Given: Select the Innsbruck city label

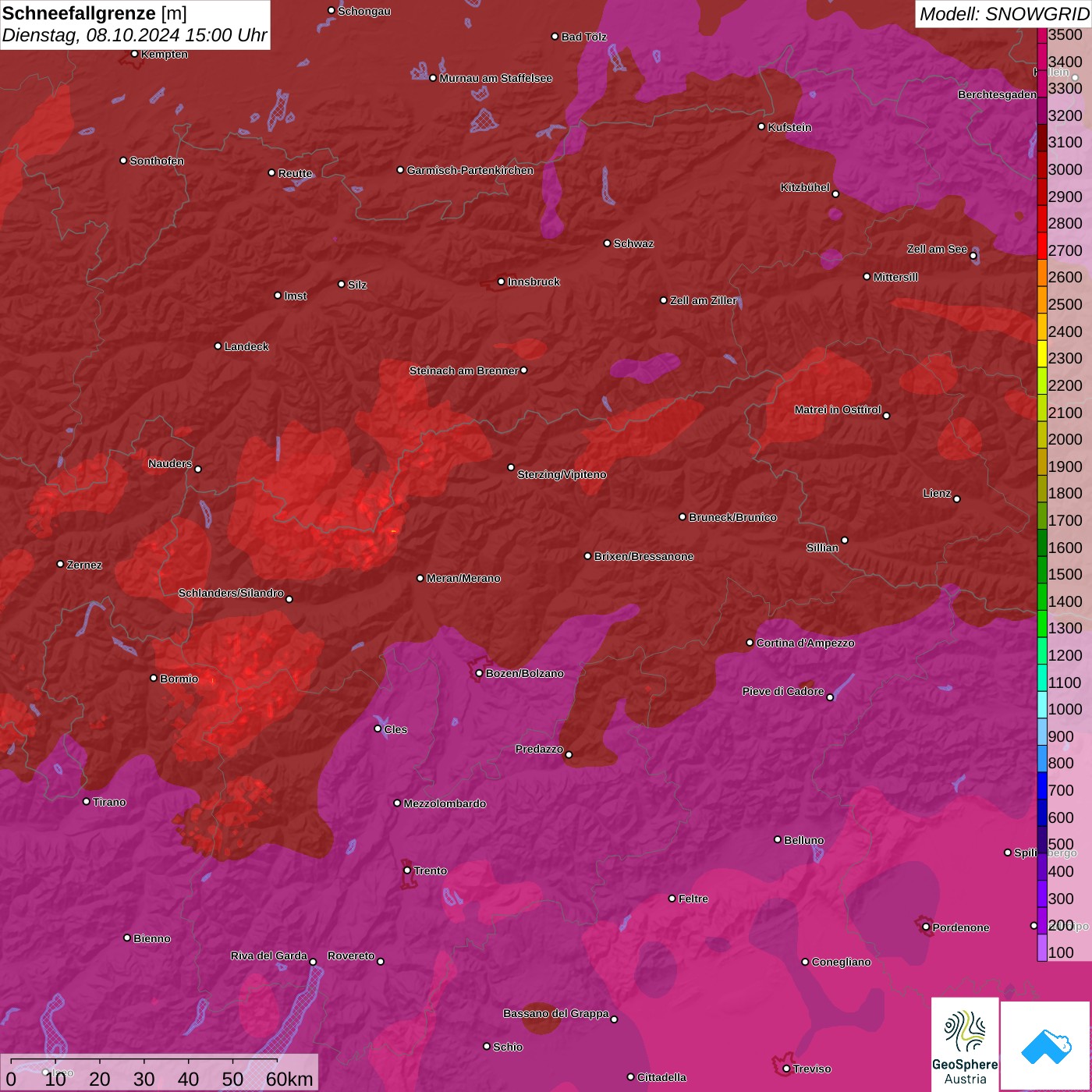Looking at the screenshot, I should (x=534, y=282).
